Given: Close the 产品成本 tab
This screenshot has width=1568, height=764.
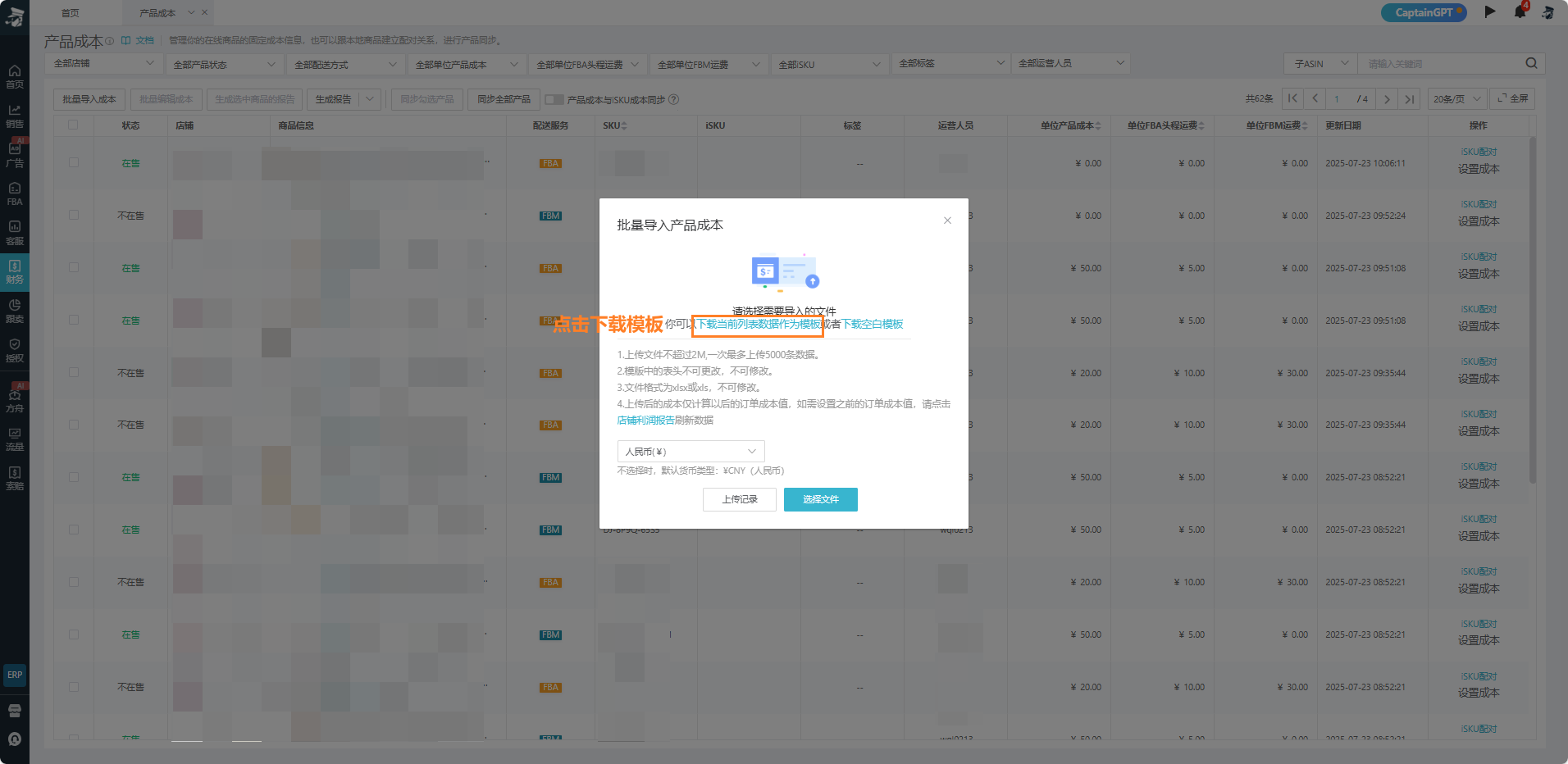Looking at the screenshot, I should tap(204, 12).
